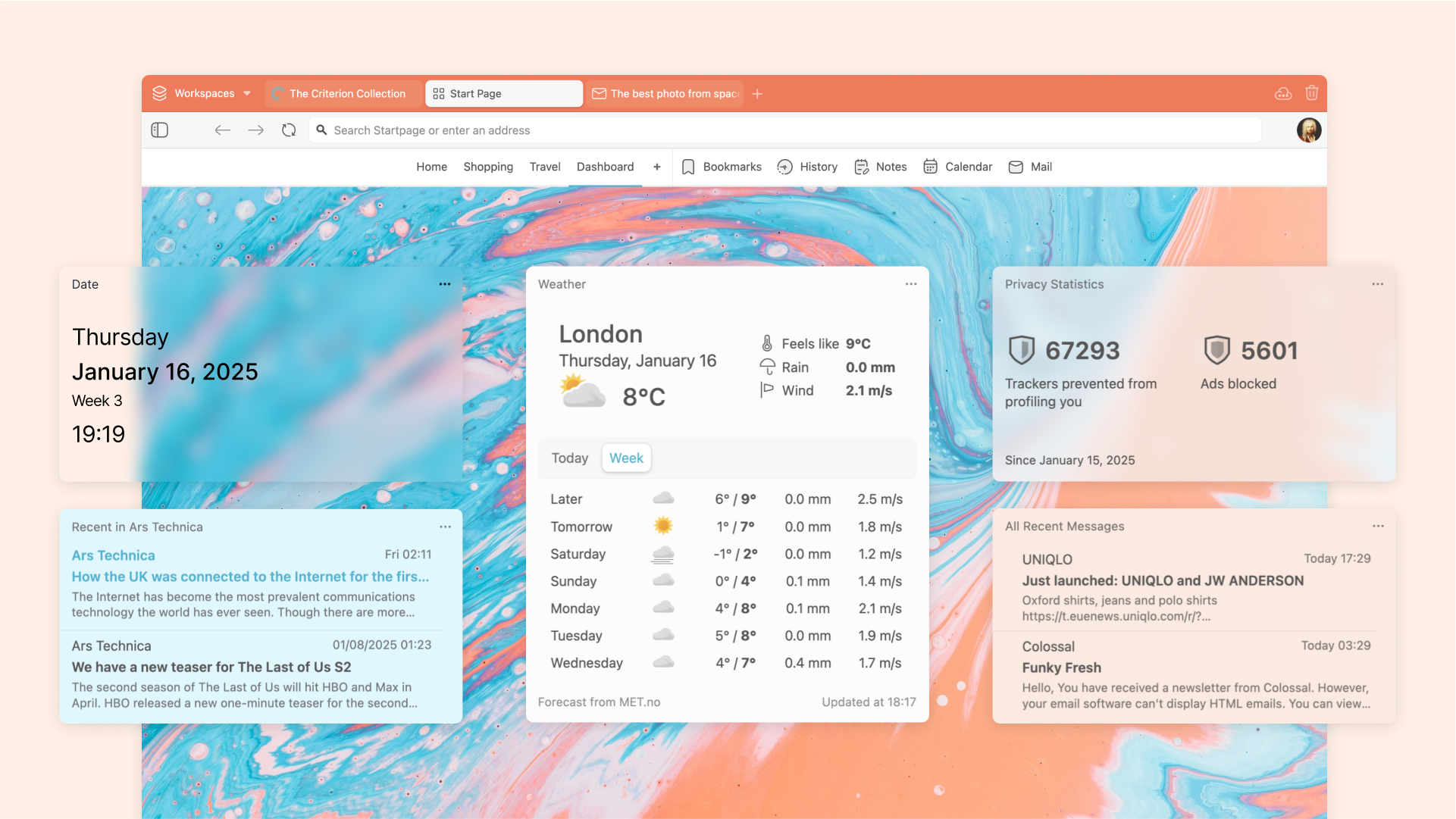Open the Notes manager

point(880,167)
